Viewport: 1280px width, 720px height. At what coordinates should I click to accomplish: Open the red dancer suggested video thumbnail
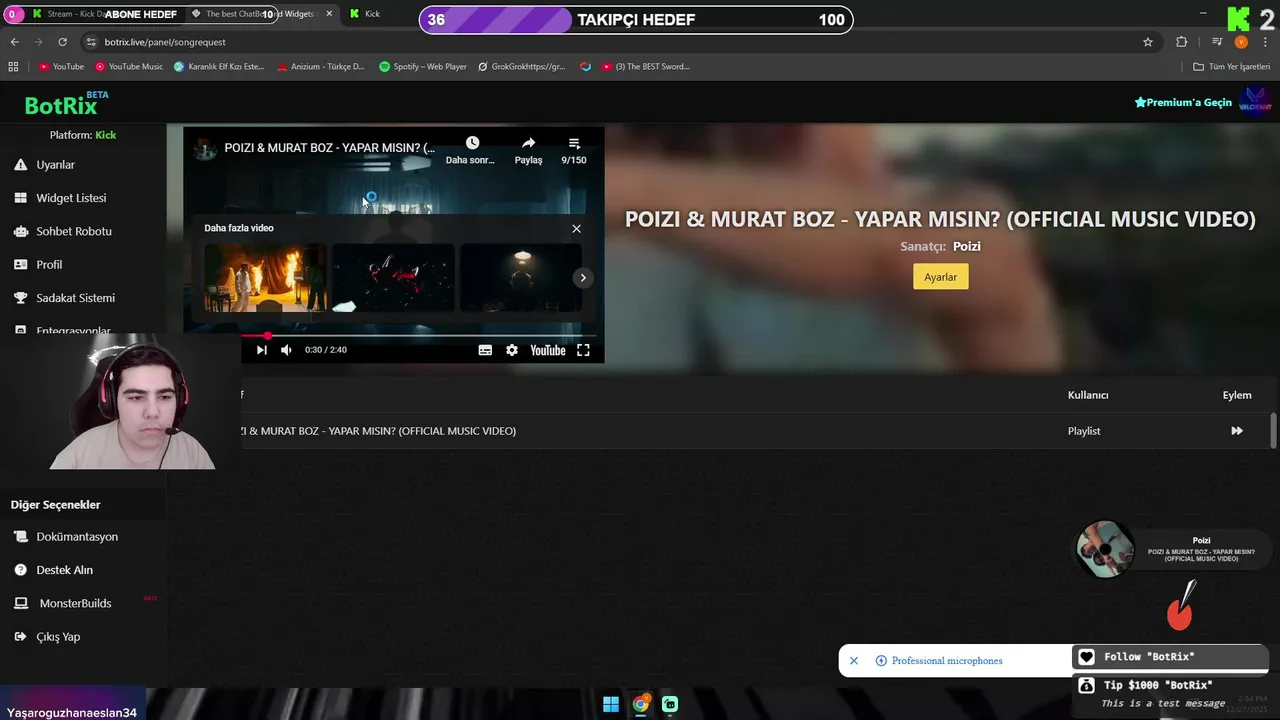pos(393,278)
